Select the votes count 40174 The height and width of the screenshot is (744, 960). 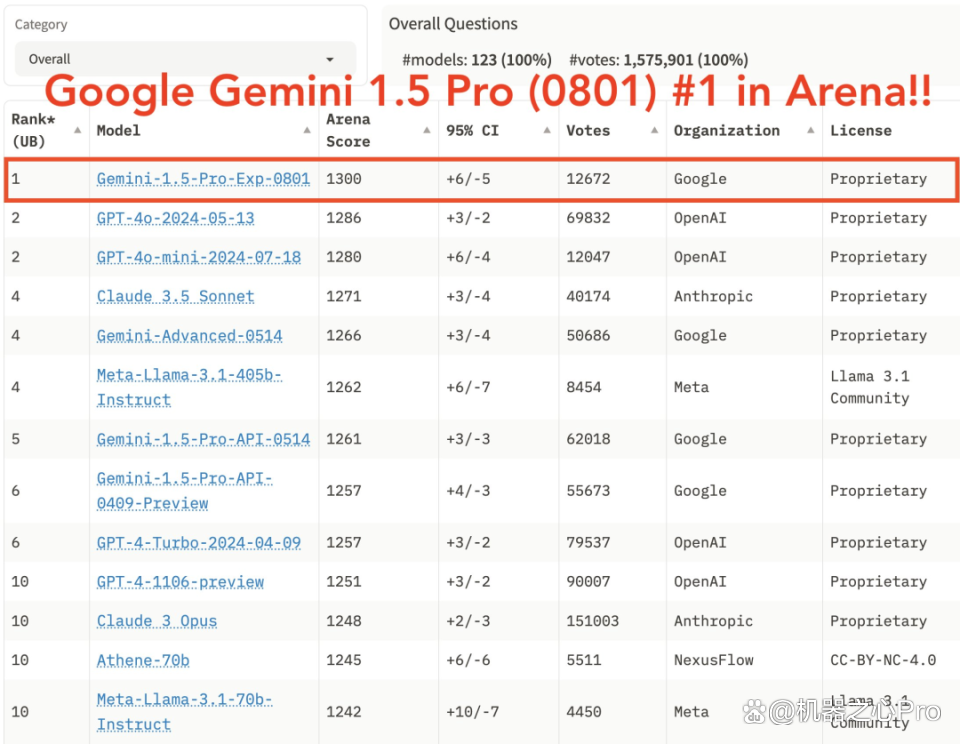click(588, 296)
